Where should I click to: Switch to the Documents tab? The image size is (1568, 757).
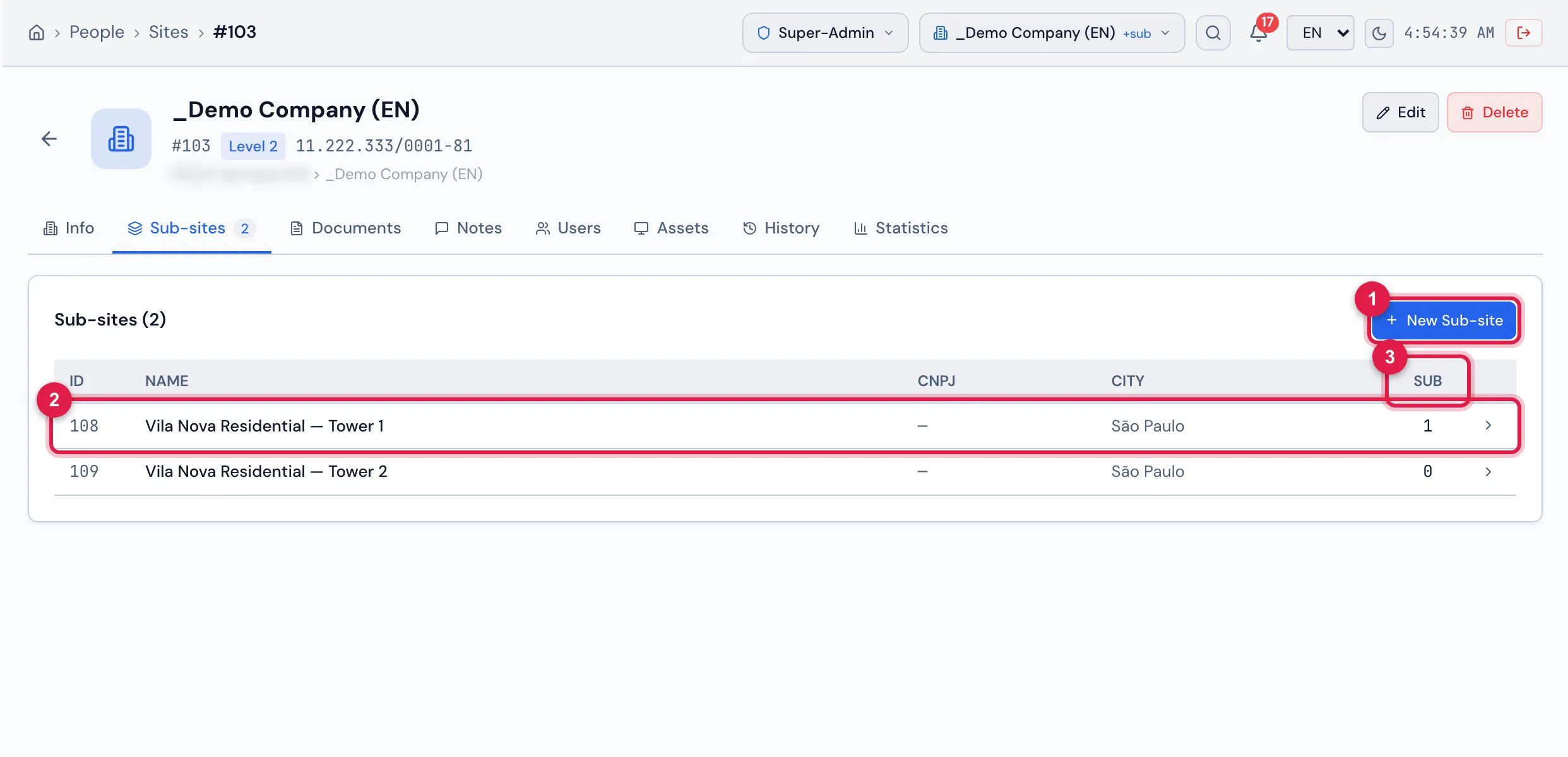pos(345,228)
